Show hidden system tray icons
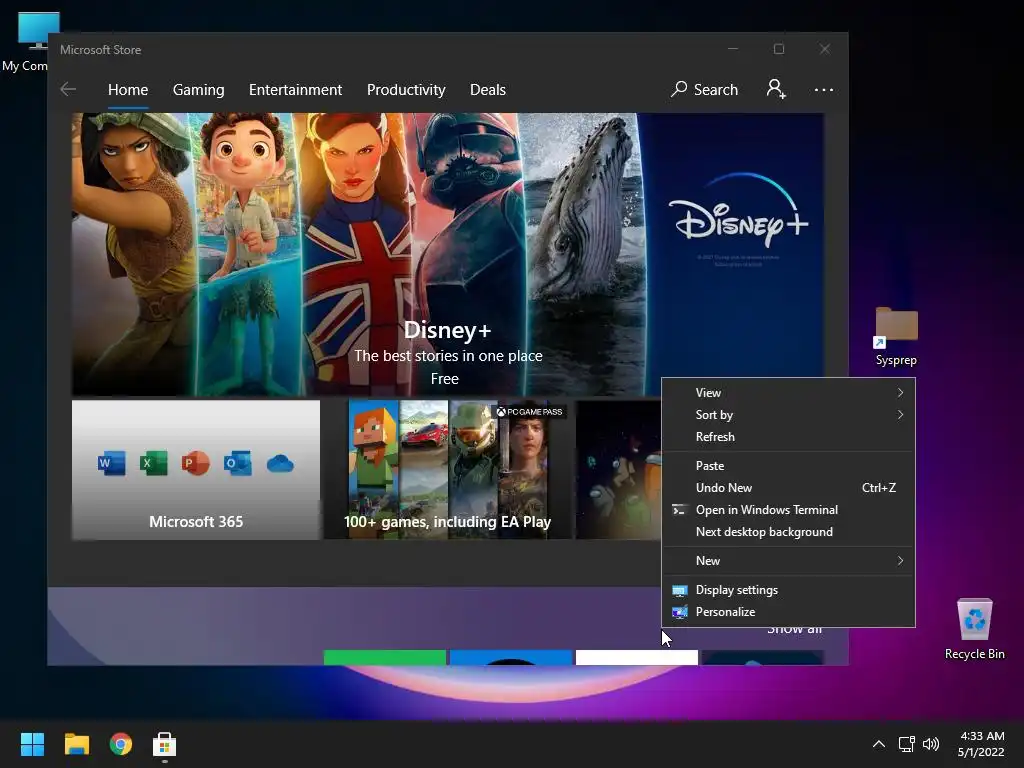Image resolution: width=1024 pixels, height=768 pixels. [879, 744]
